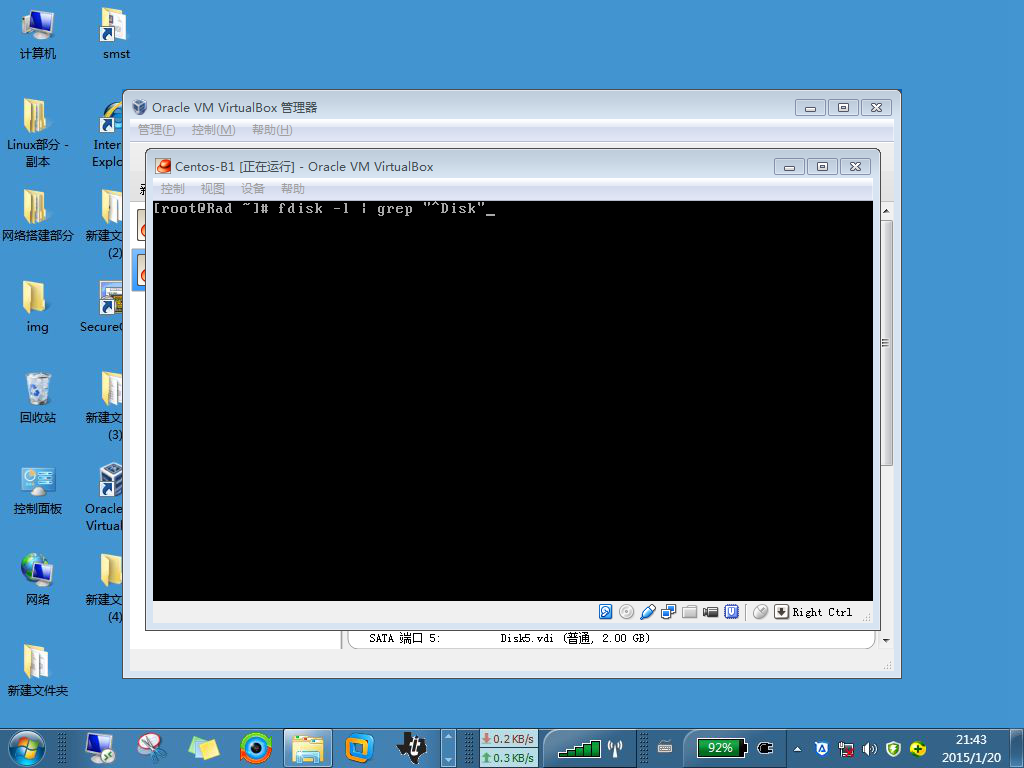Click the USB devices icon in VM status bar
This screenshot has height=768, width=1024.
(647, 612)
